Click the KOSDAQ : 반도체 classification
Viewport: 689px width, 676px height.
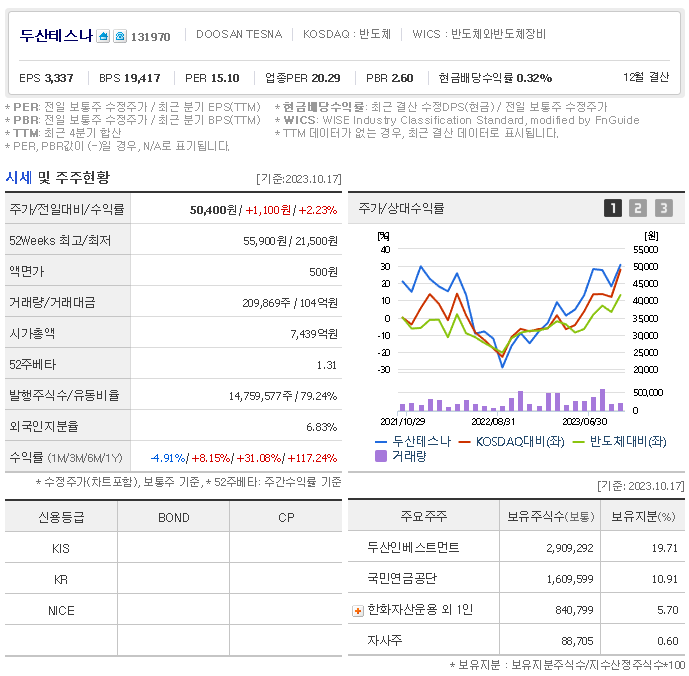click(x=347, y=34)
